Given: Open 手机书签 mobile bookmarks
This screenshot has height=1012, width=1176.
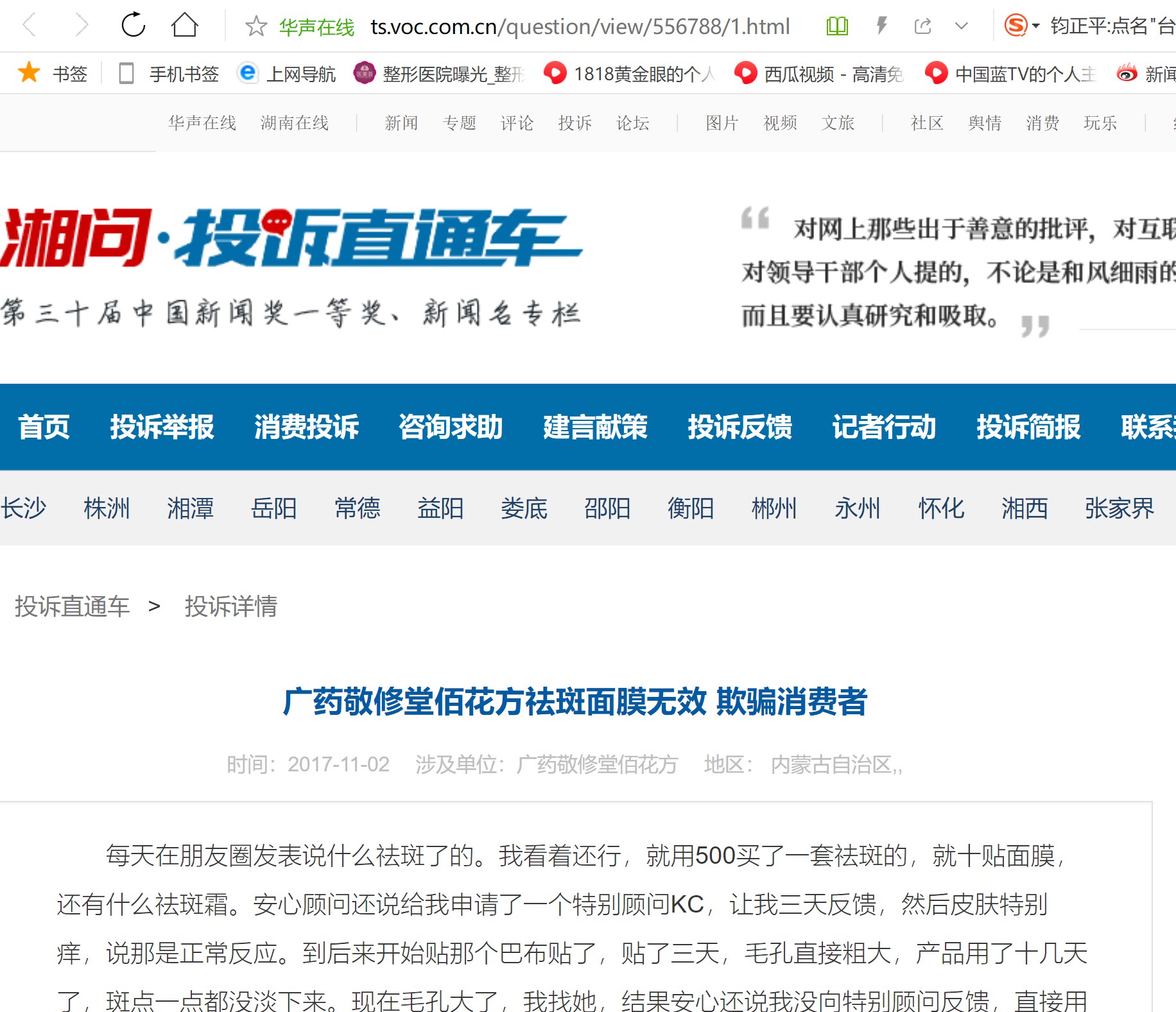Looking at the screenshot, I should click(169, 74).
